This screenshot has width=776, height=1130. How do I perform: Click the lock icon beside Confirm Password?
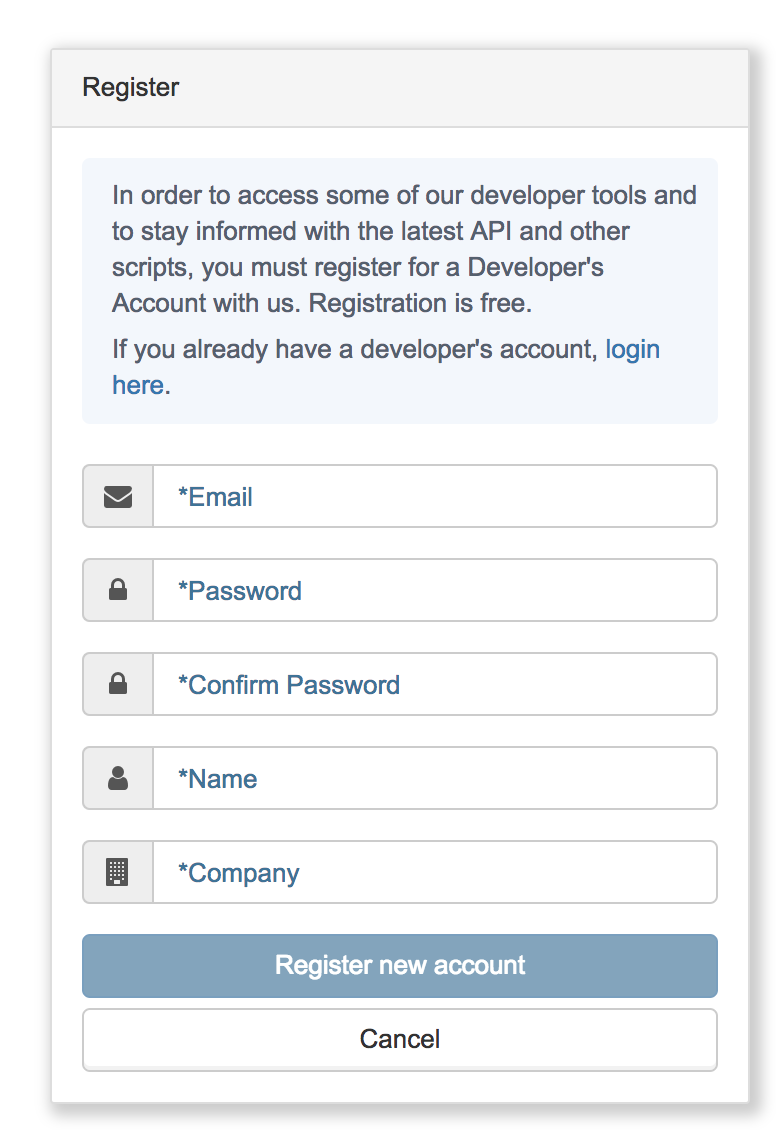coord(117,684)
